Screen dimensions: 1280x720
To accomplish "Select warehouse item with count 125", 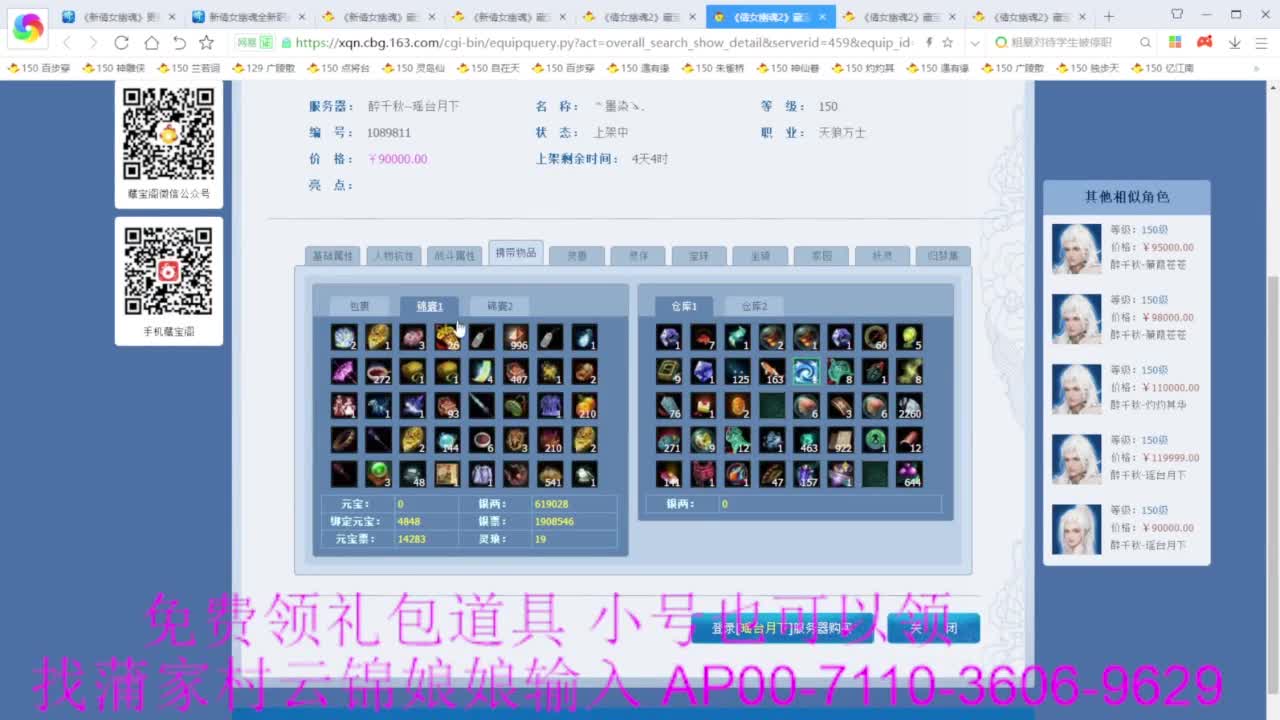I will [x=738, y=372].
